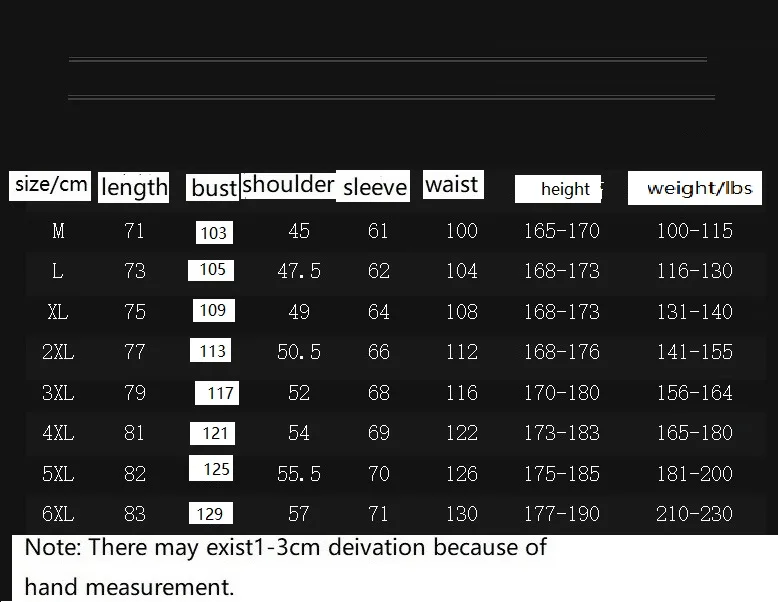Select the 'L' size label
The image size is (778, 602).
tap(58, 271)
